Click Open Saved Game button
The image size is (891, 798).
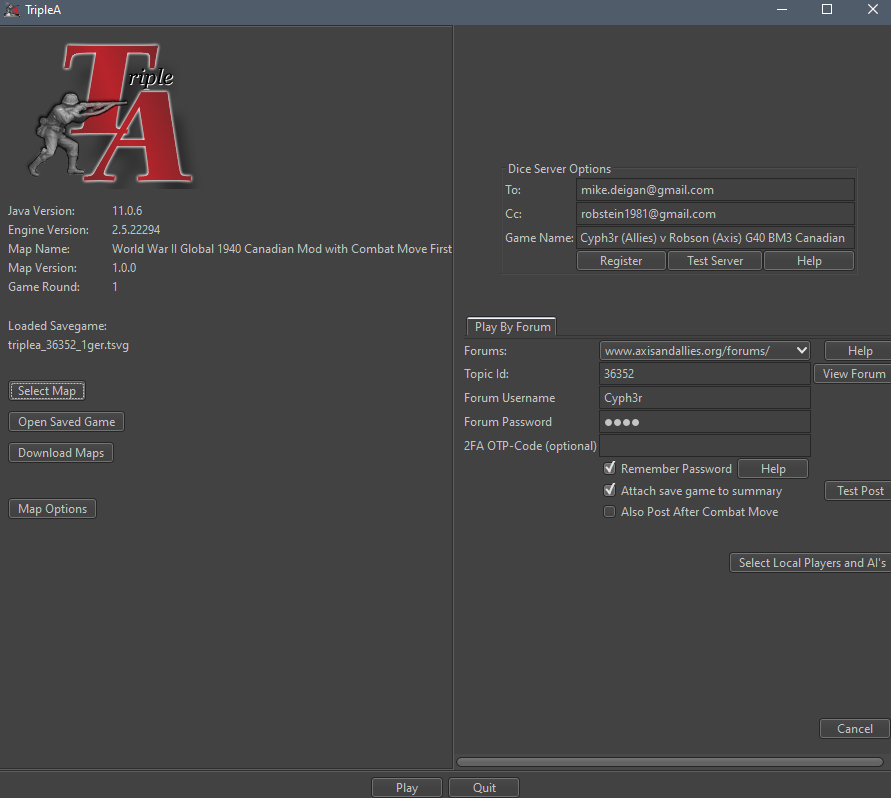pos(67,422)
